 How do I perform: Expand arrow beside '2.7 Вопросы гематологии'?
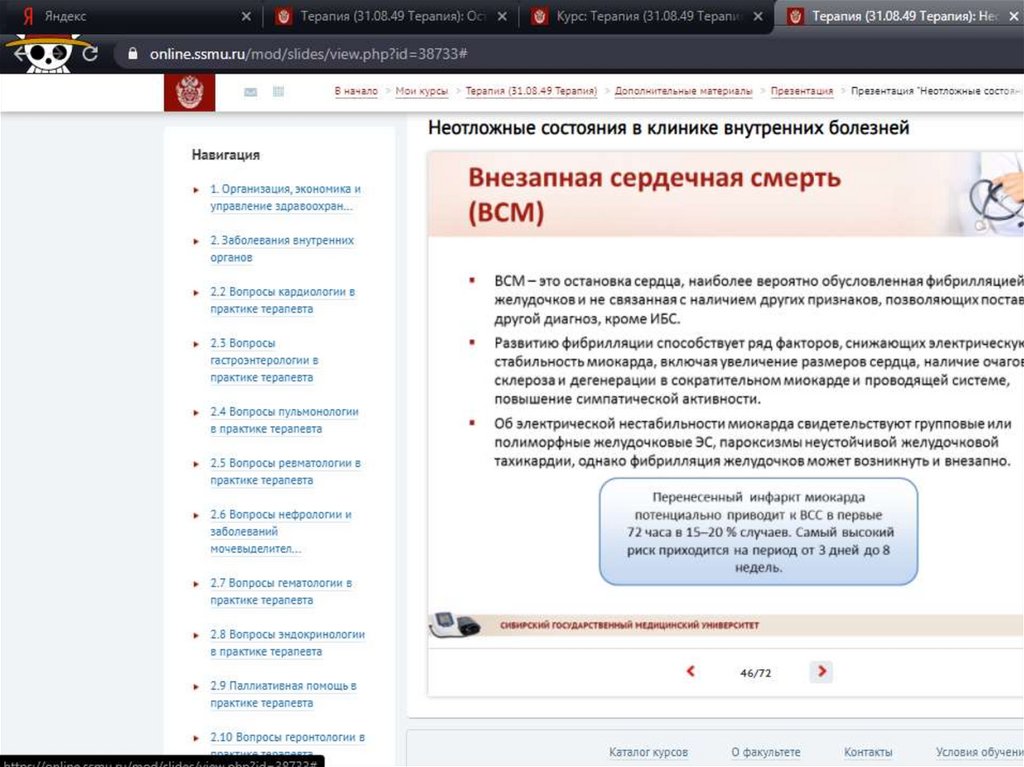click(196, 584)
